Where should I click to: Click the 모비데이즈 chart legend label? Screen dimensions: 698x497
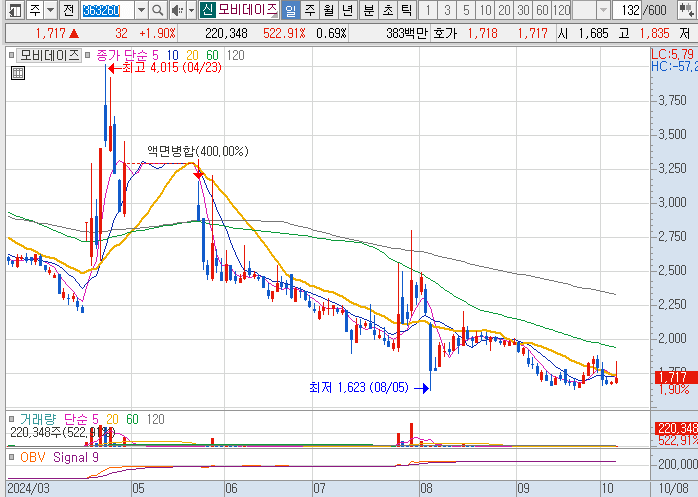[49, 55]
